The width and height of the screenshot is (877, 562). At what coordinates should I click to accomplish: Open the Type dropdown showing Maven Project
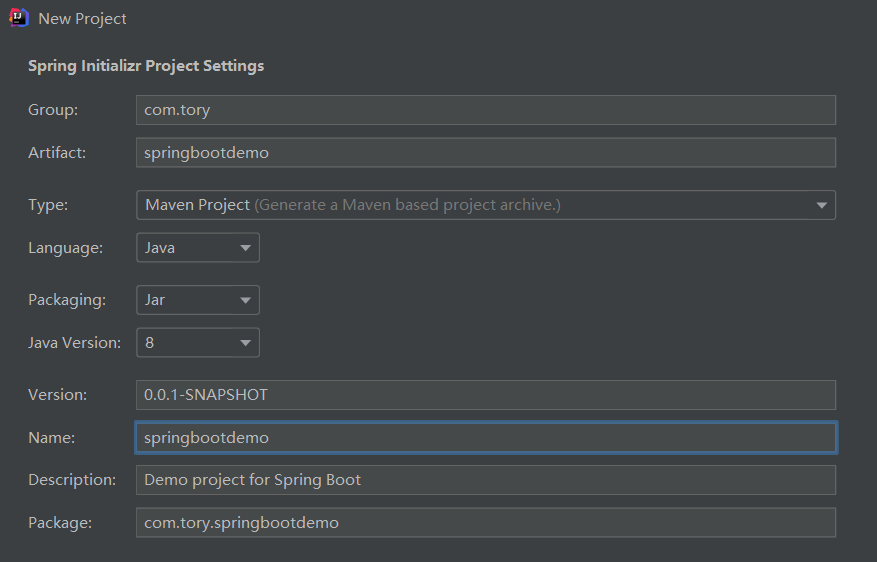(485, 205)
